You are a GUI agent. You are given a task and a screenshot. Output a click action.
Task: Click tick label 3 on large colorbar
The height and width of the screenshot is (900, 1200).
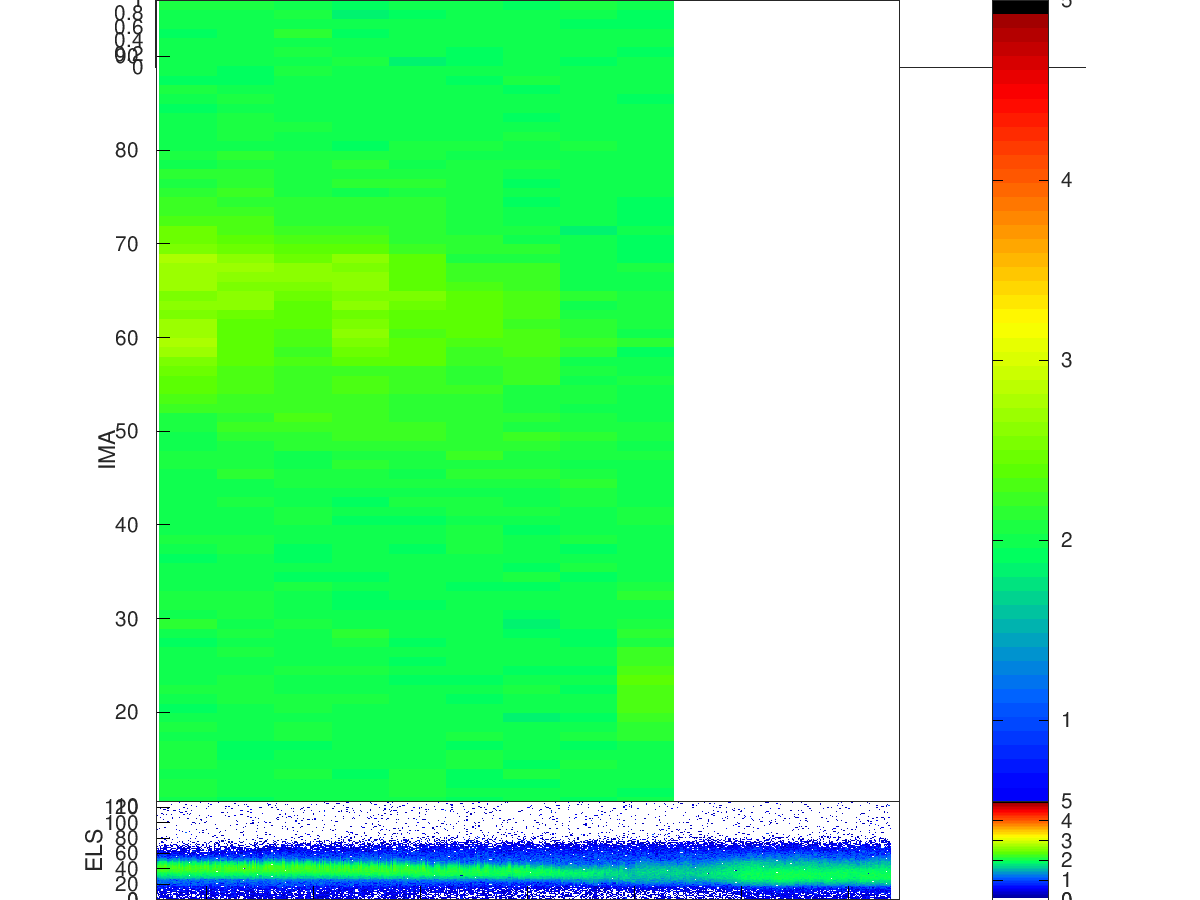(1067, 360)
